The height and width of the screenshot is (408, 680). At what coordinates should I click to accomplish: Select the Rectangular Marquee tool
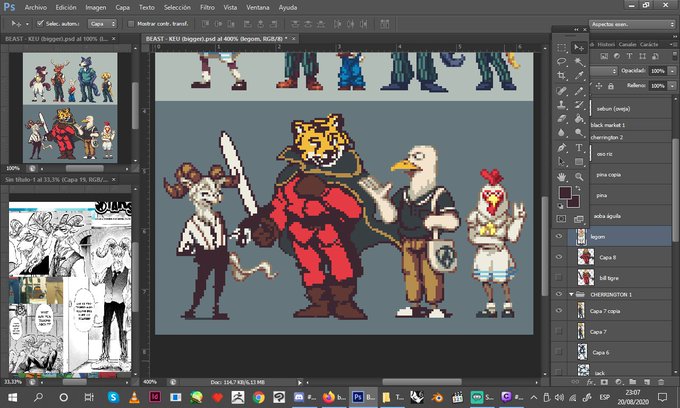pyautogui.click(x=562, y=48)
